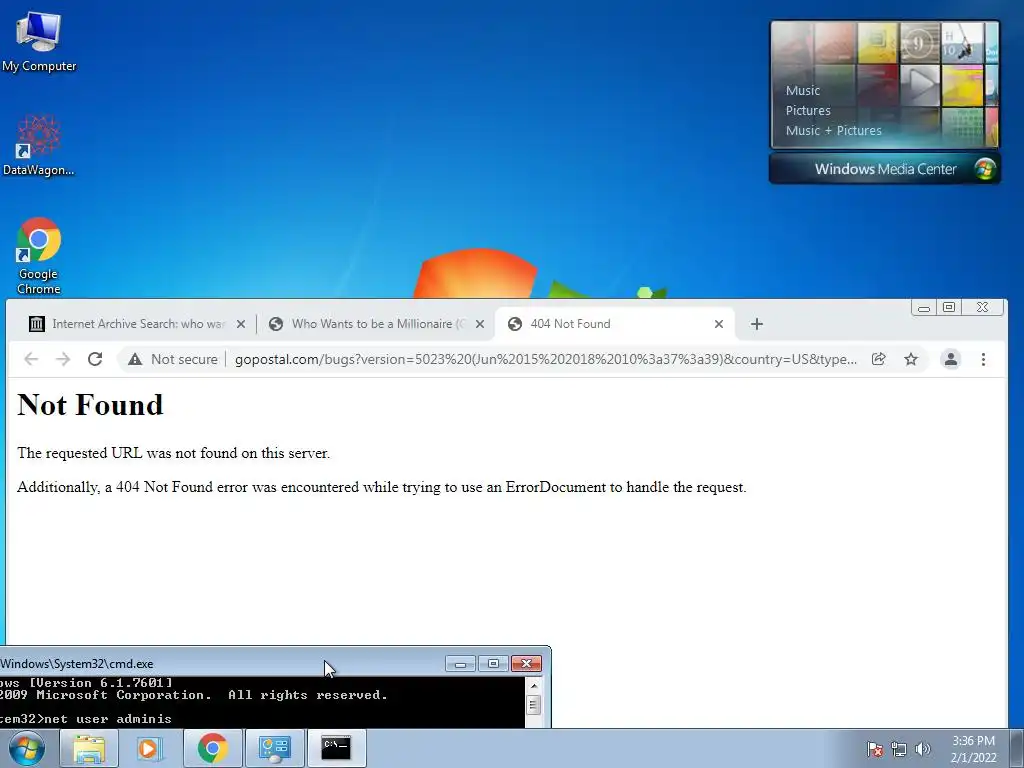The width and height of the screenshot is (1024, 768).
Task: Click up arrow of cmd window scrollbar
Action: point(534,686)
